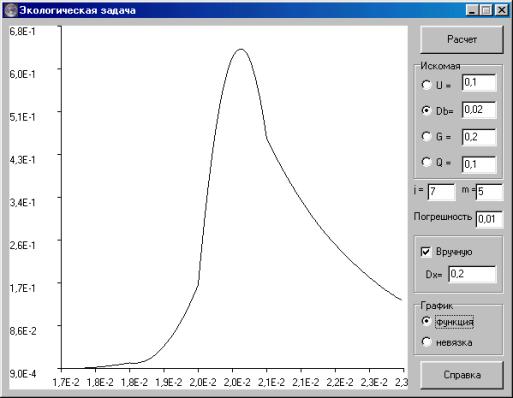The width and height of the screenshot is (513, 398).
Task: Select the U radio button
Action: tap(426, 85)
